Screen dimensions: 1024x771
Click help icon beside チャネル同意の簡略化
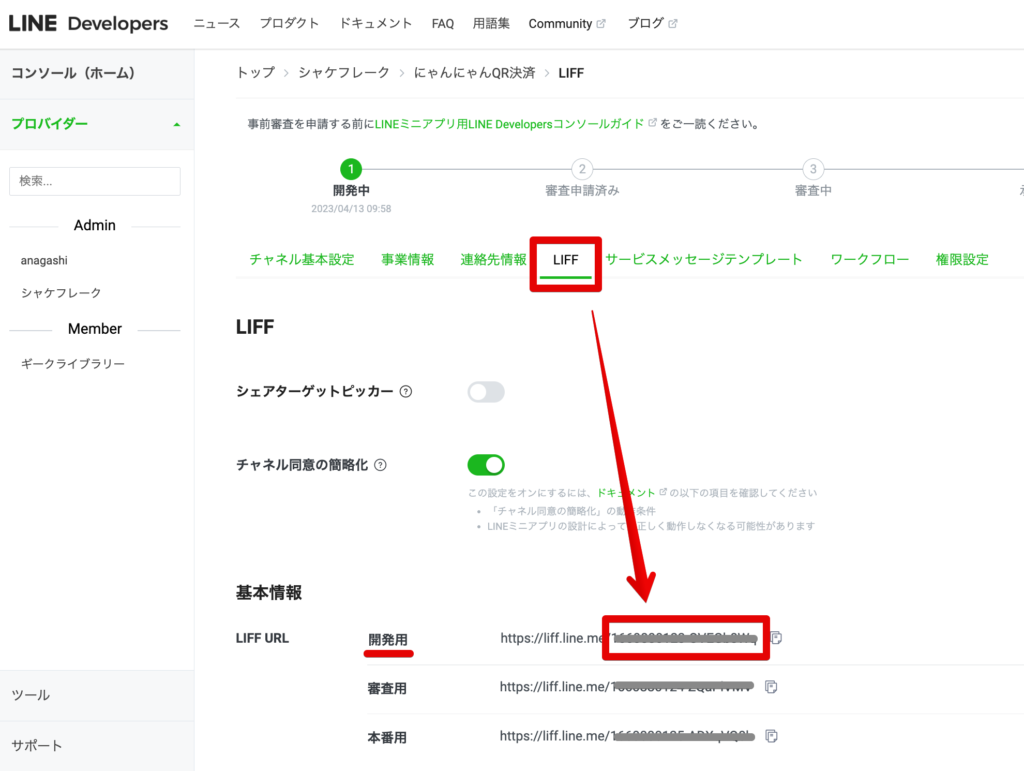(380, 465)
